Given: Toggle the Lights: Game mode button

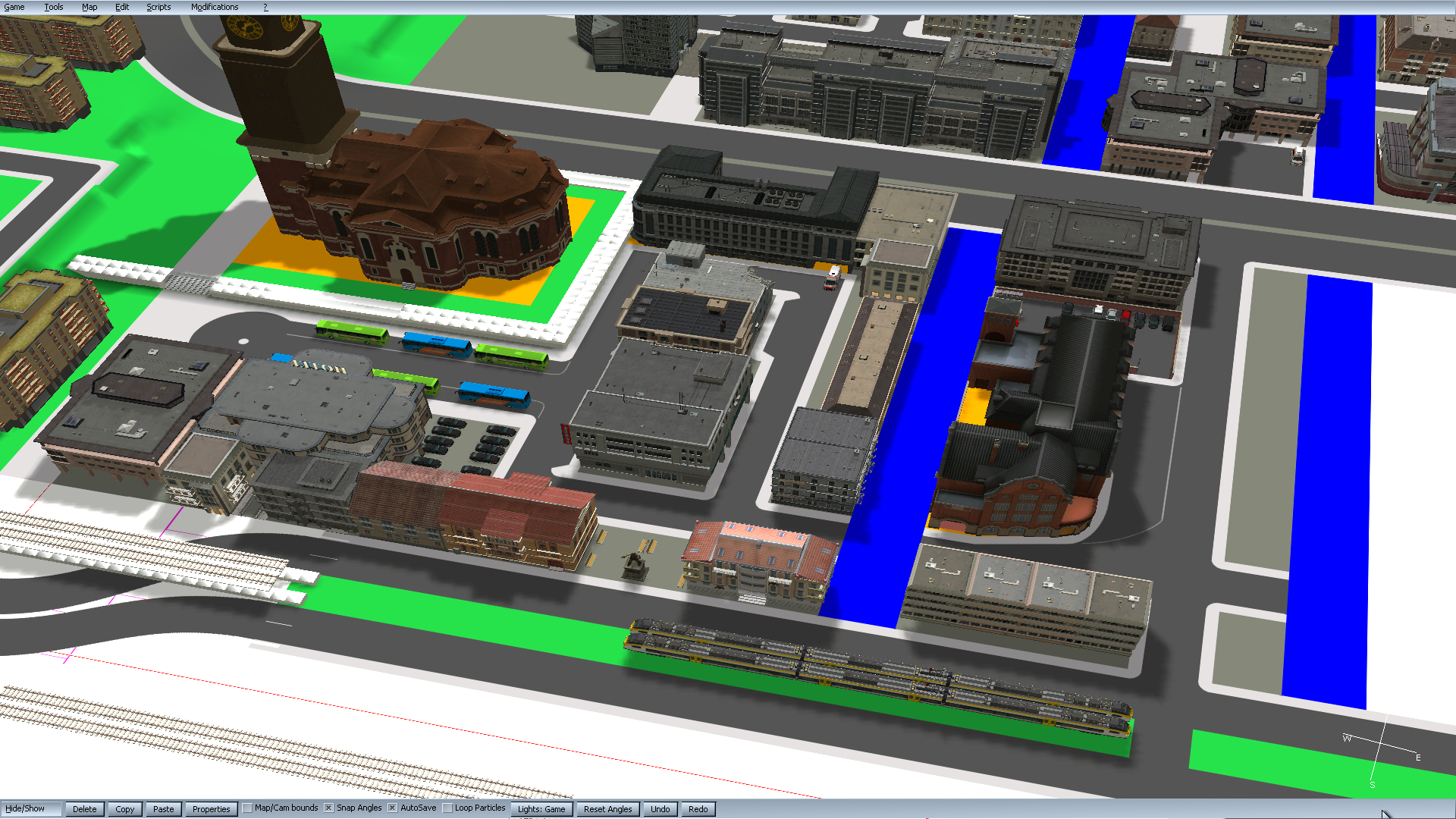Looking at the screenshot, I should coord(541,809).
